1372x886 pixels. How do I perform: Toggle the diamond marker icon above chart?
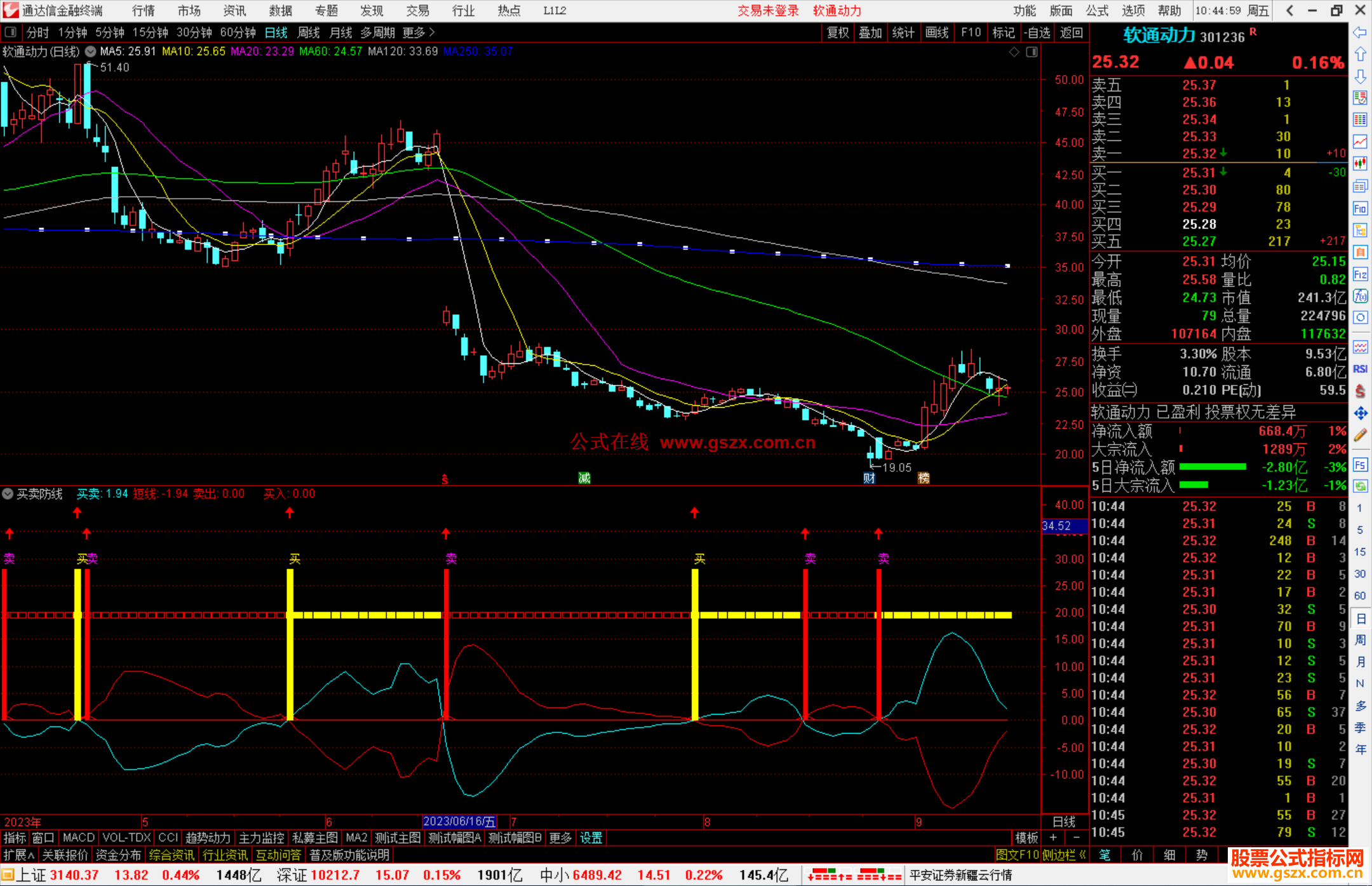coord(1014,52)
